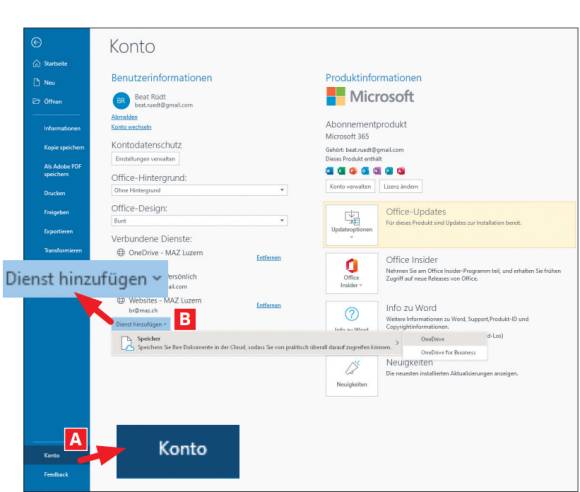The width and height of the screenshot is (580, 492).
Task: Click the Beat Rüdt user name
Action: [150, 97]
